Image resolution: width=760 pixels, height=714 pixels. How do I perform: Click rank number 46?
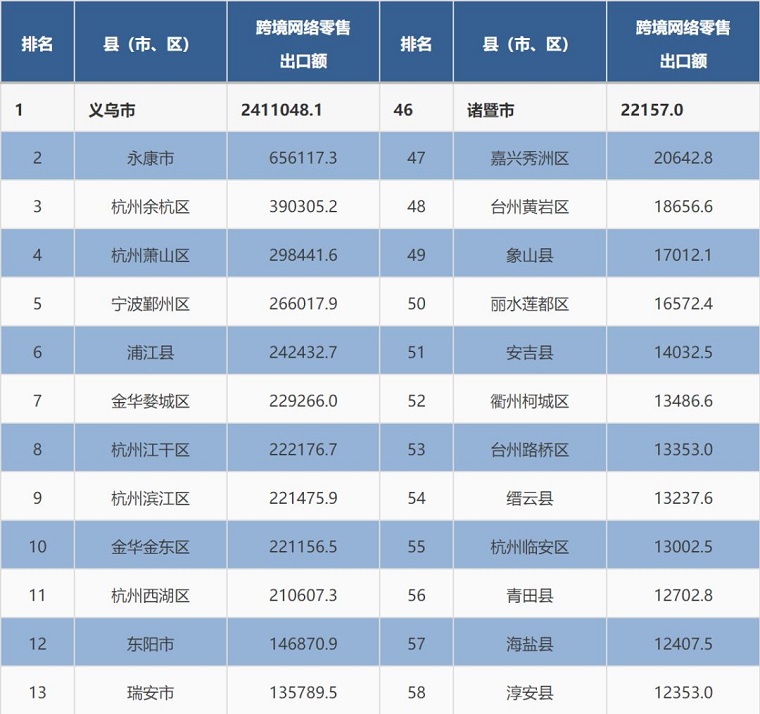point(403,110)
